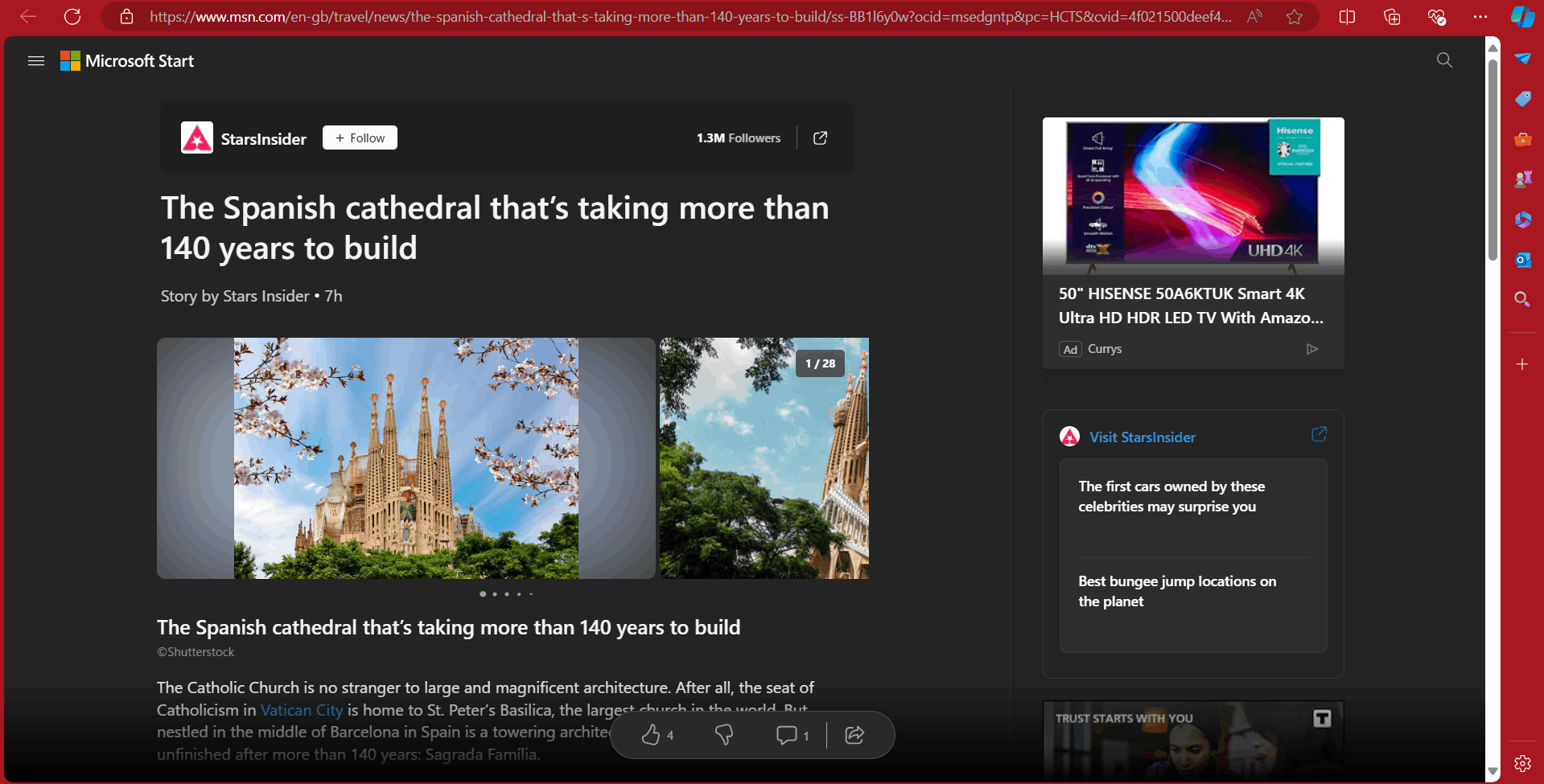The image size is (1544, 784).
Task: Open the Visit StarsInsider link
Action: 1143,437
